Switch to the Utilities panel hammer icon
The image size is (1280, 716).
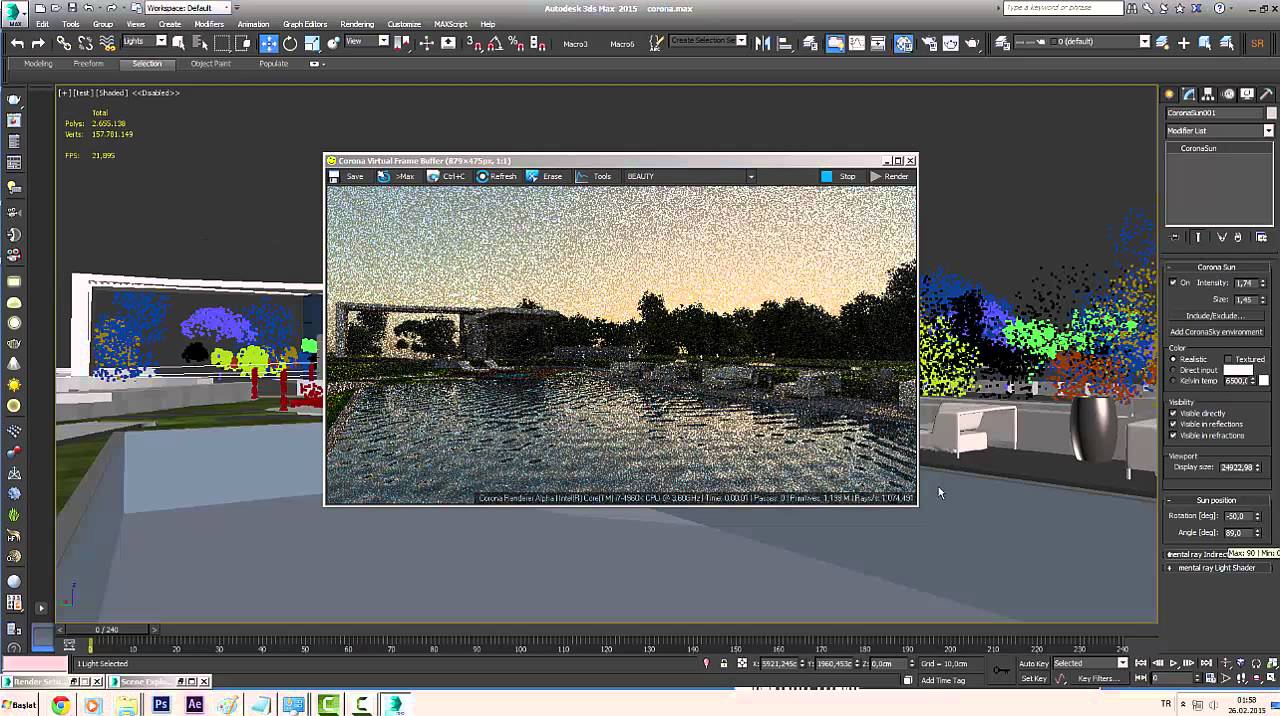click(1266, 94)
